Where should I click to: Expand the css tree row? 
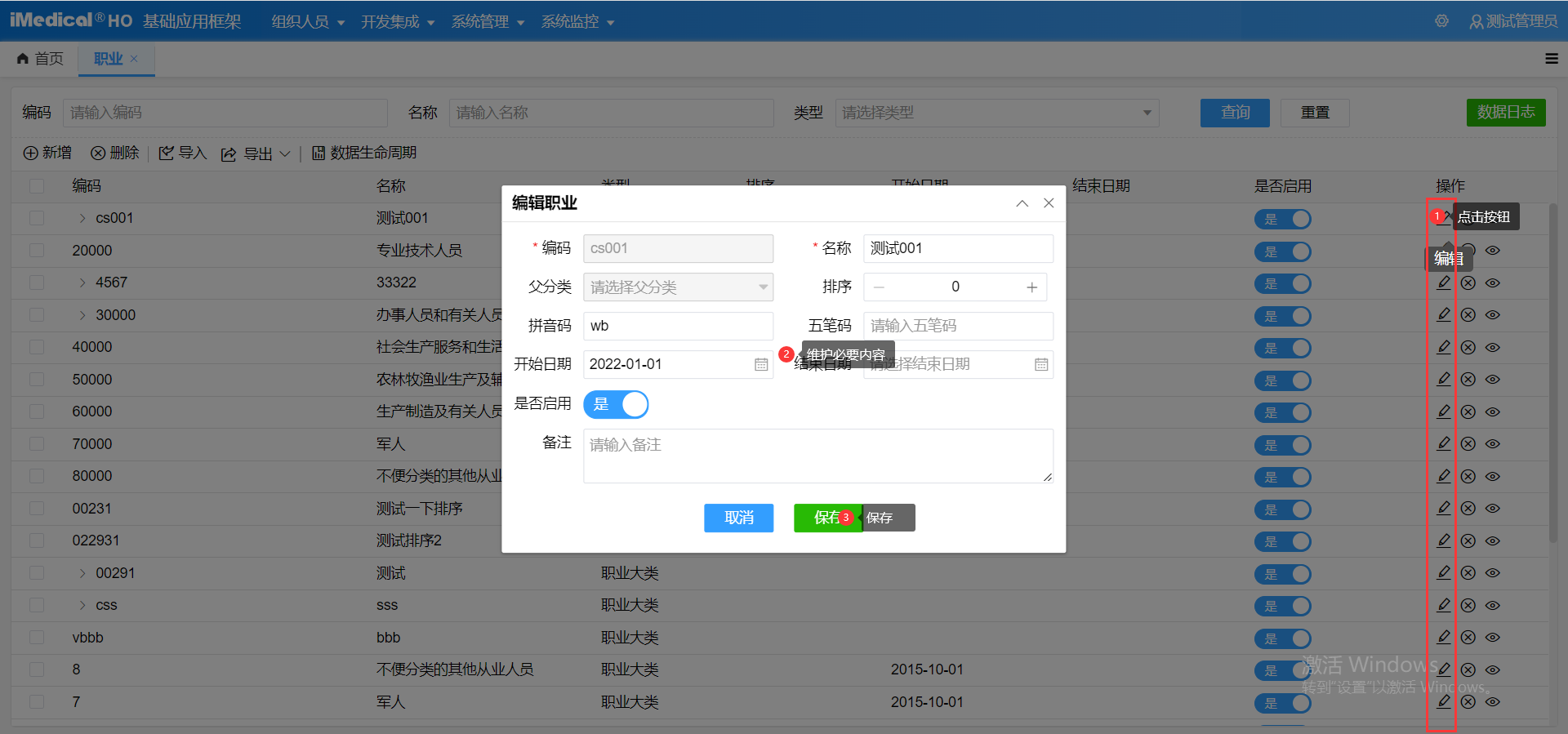pos(82,605)
